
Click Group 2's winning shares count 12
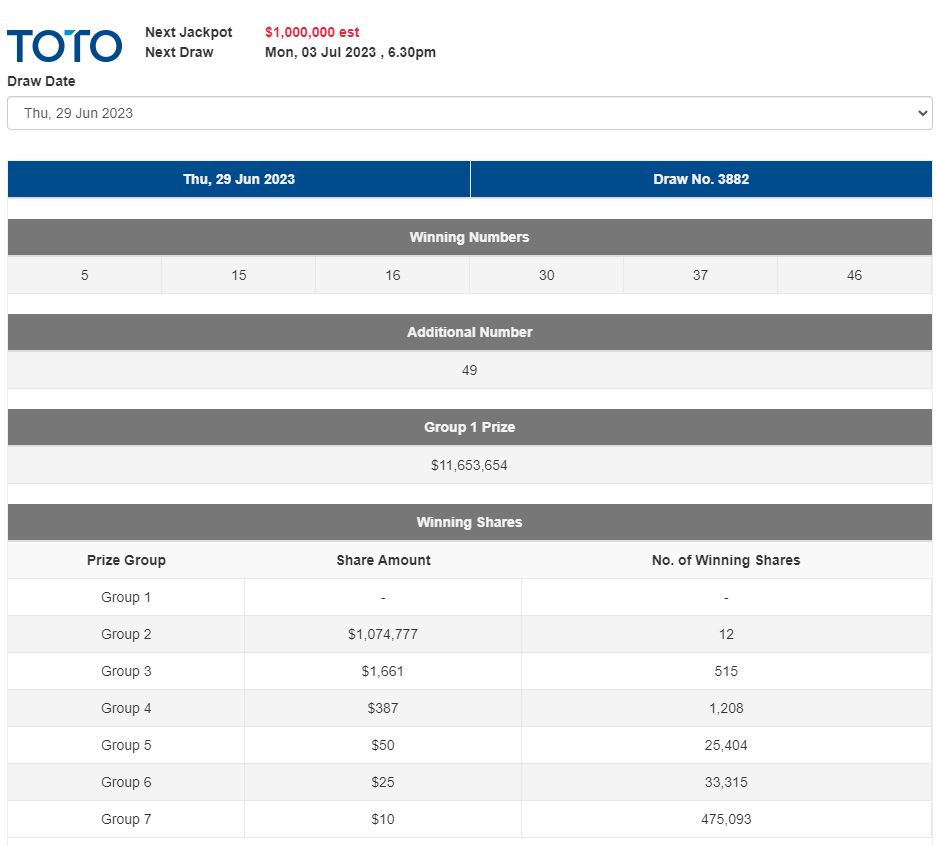[x=726, y=634]
